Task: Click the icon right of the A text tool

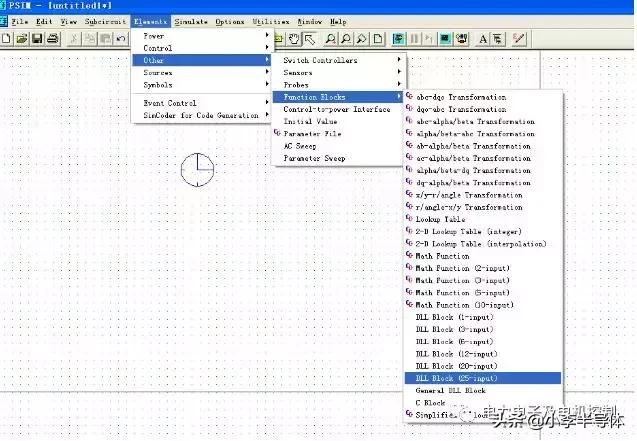Action: tap(498, 39)
